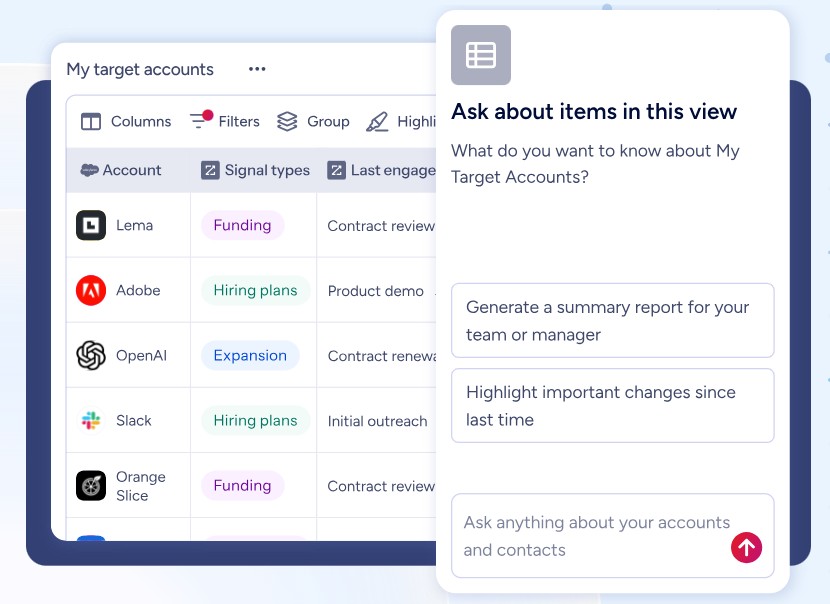Click the Initial outreach cell
The image size is (830, 604).
377,421
